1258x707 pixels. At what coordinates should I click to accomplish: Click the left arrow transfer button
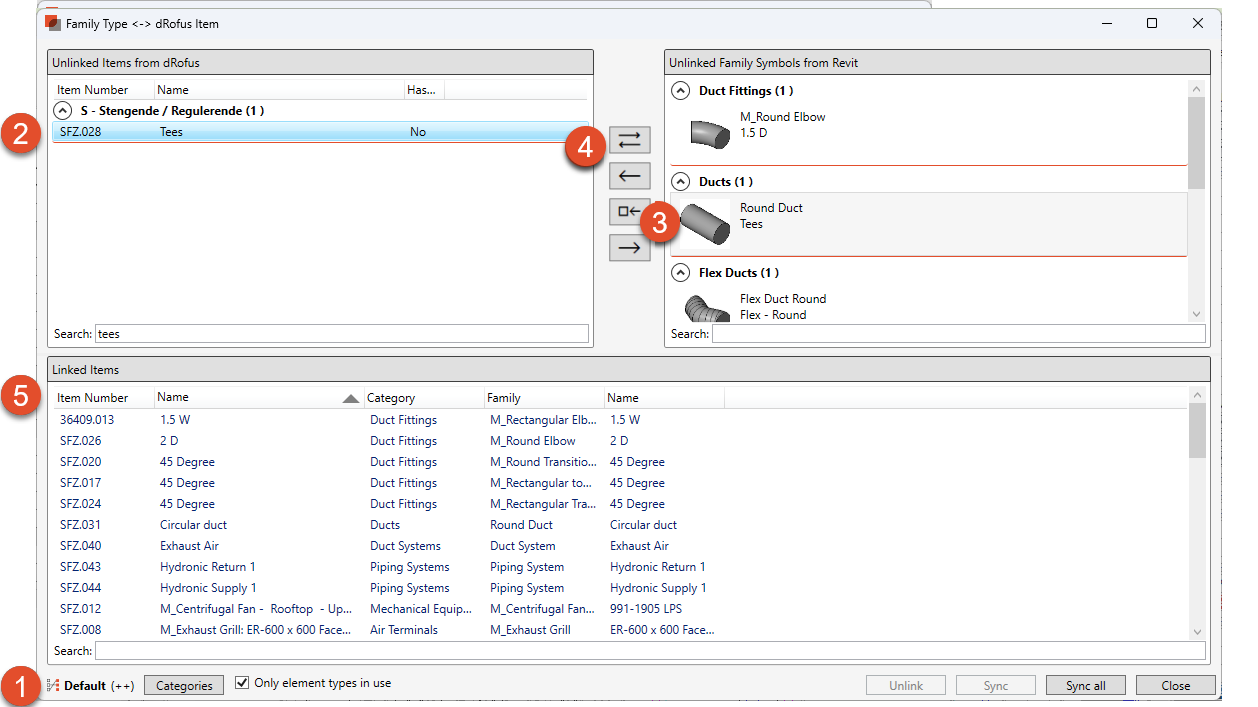(630, 176)
